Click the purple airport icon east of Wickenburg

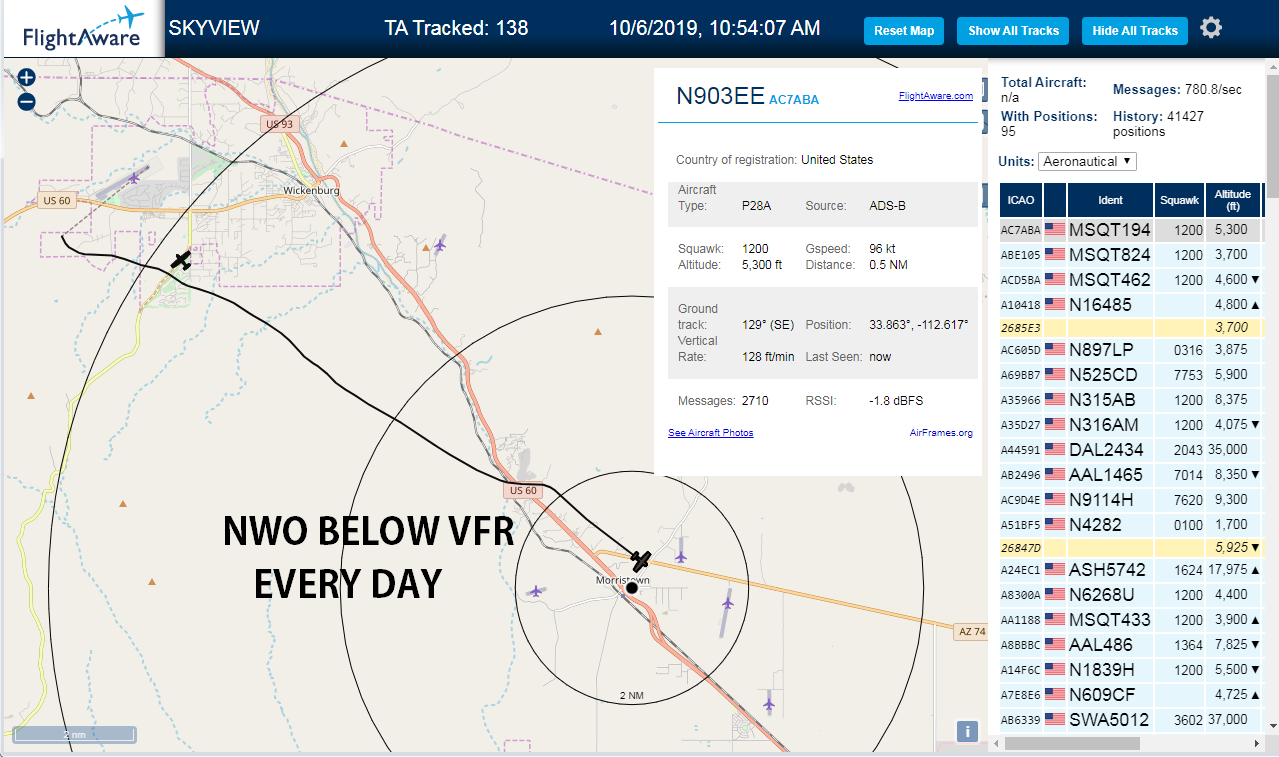(440, 244)
